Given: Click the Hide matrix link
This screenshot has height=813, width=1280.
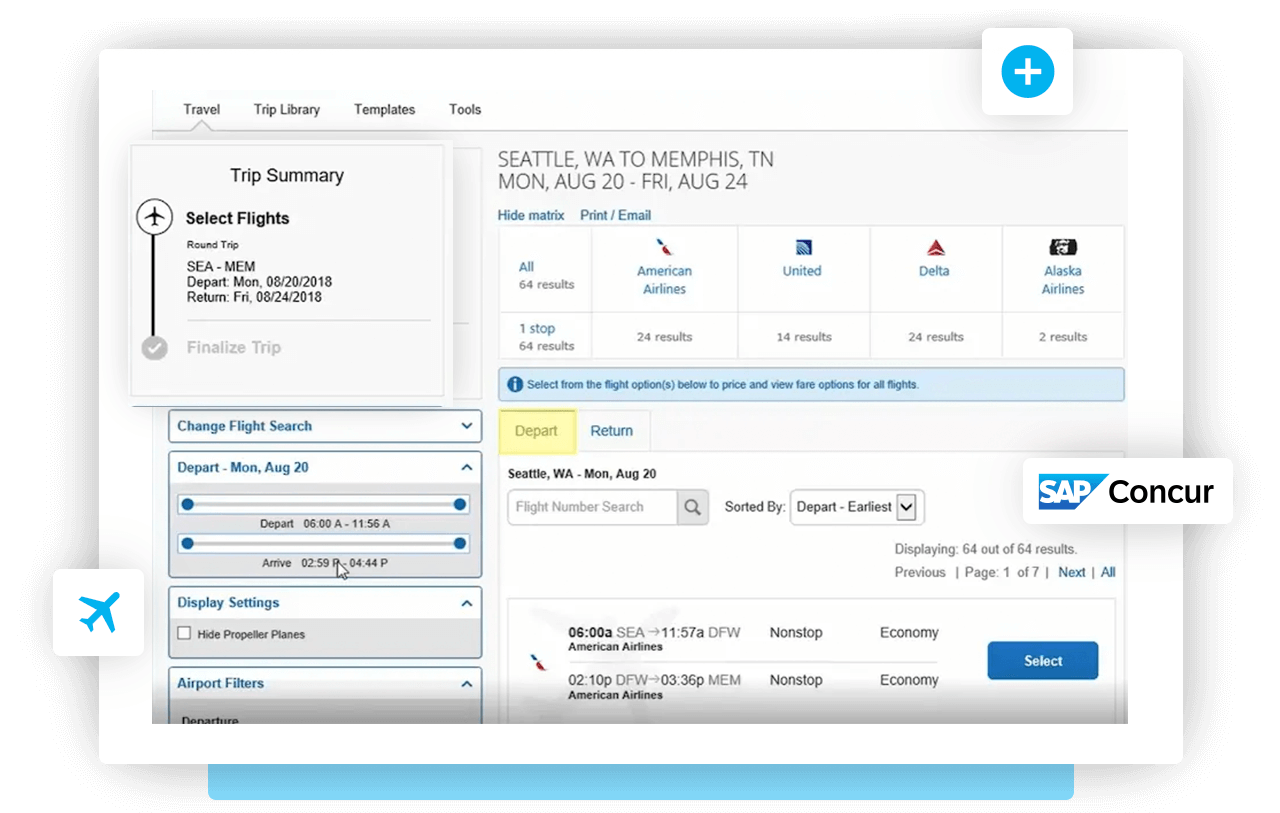Looking at the screenshot, I should click(531, 215).
